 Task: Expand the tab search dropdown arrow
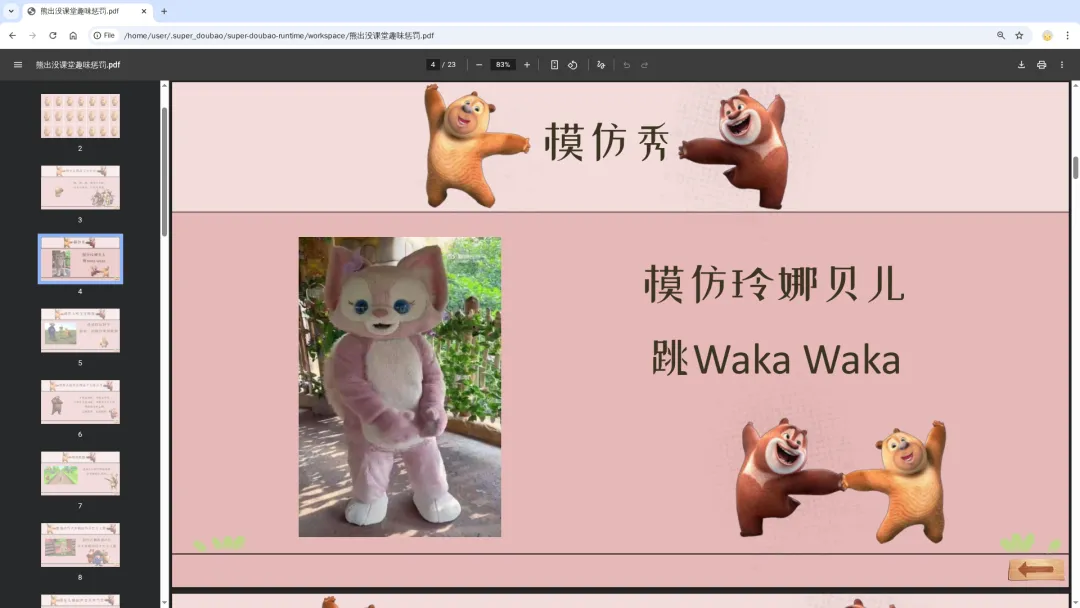(x=11, y=11)
